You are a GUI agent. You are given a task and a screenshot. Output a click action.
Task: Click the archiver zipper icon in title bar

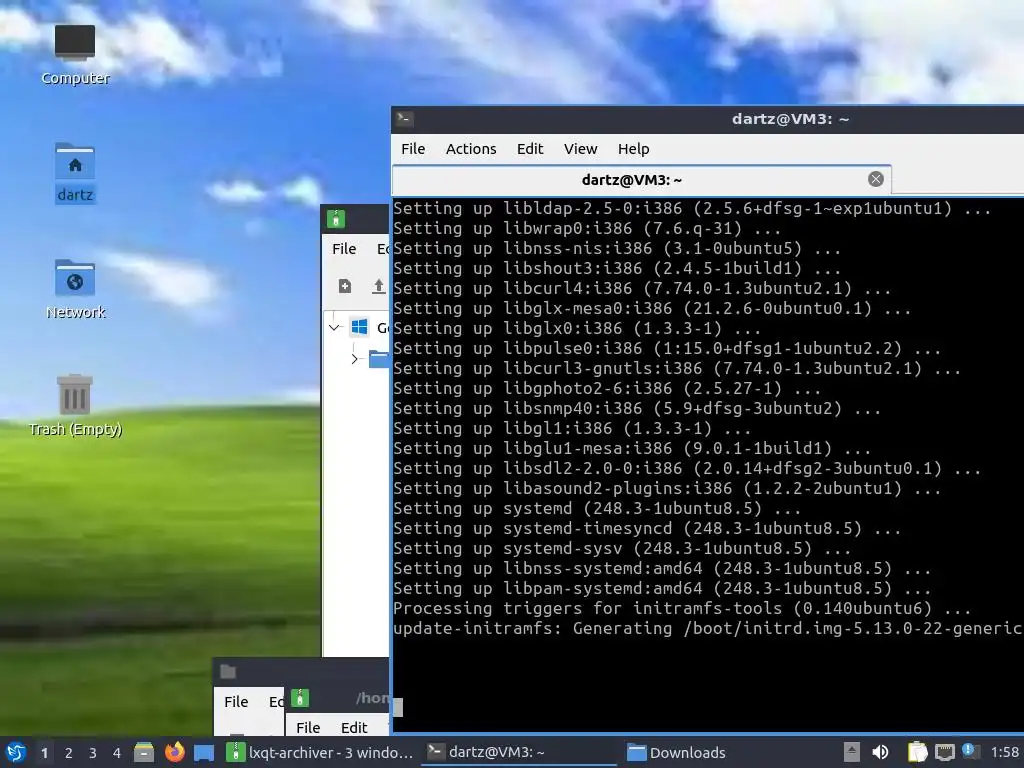(336, 219)
